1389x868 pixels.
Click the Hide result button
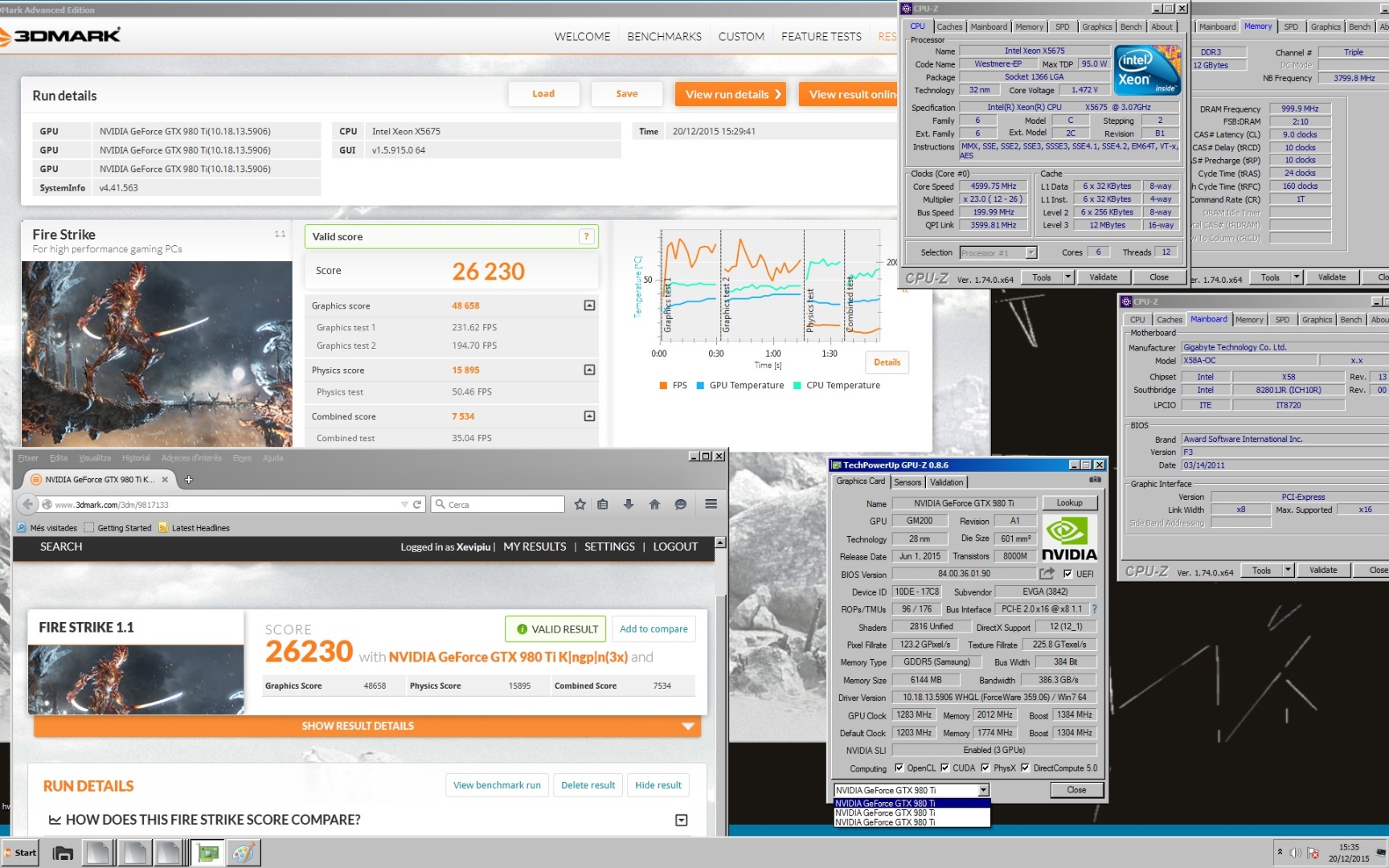[x=658, y=785]
